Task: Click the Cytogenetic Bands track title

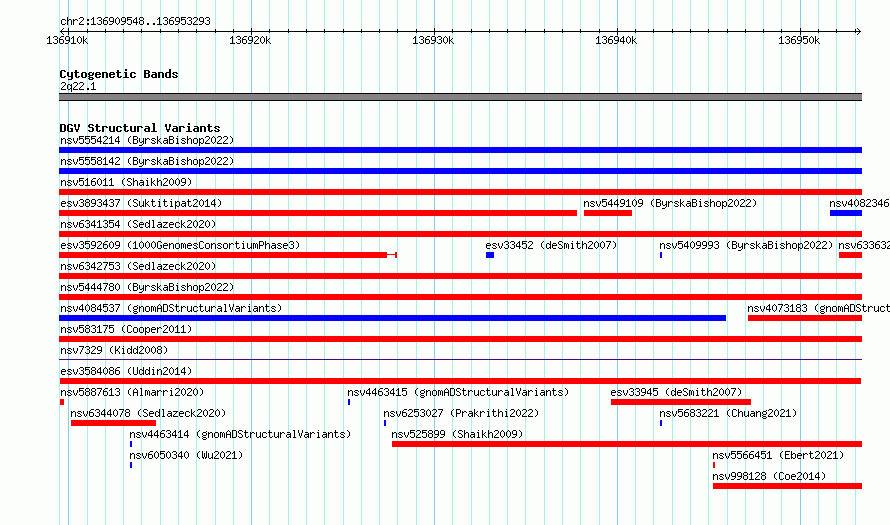Action: pyautogui.click(x=119, y=74)
